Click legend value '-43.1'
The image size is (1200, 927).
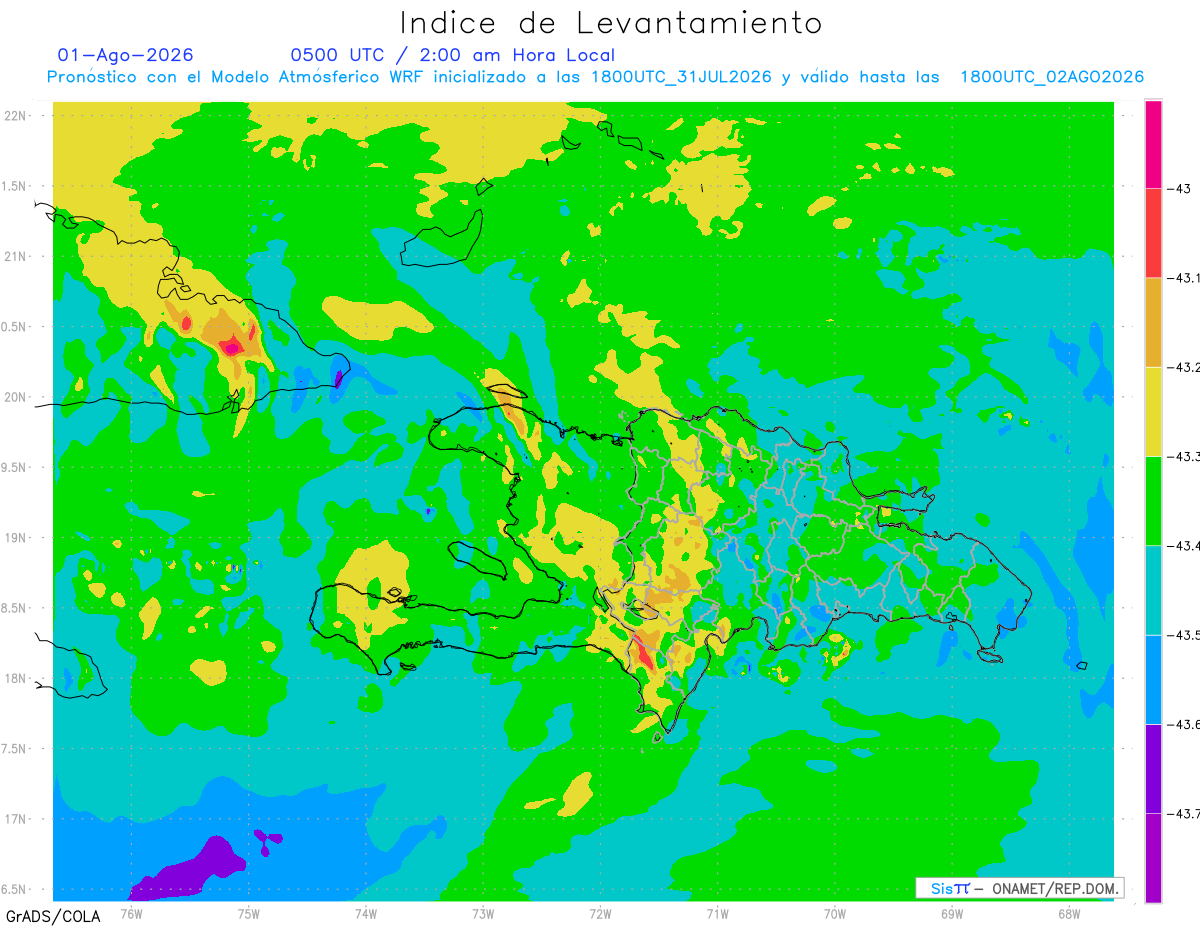tap(1183, 278)
